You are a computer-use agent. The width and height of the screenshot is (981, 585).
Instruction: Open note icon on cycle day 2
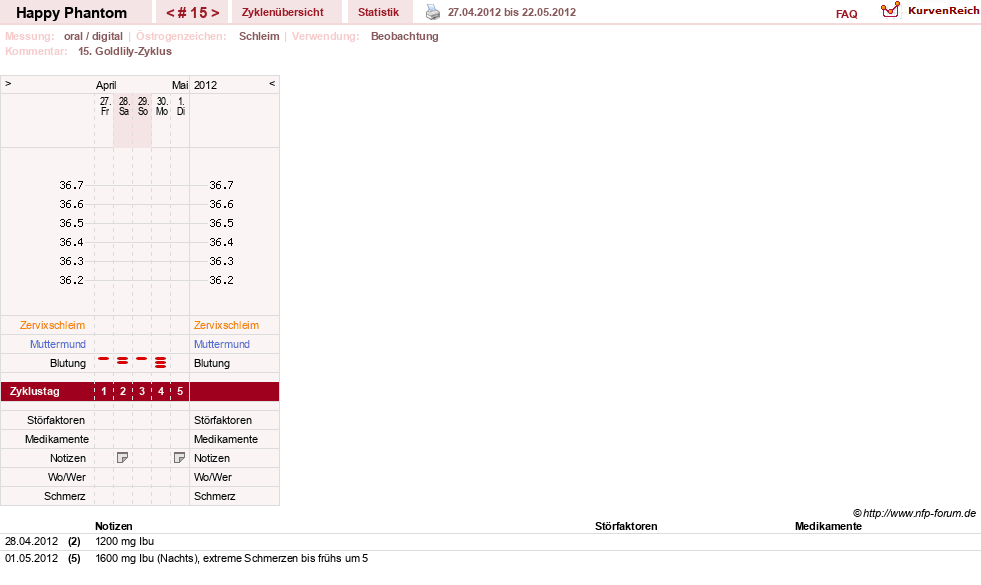[x=123, y=458]
